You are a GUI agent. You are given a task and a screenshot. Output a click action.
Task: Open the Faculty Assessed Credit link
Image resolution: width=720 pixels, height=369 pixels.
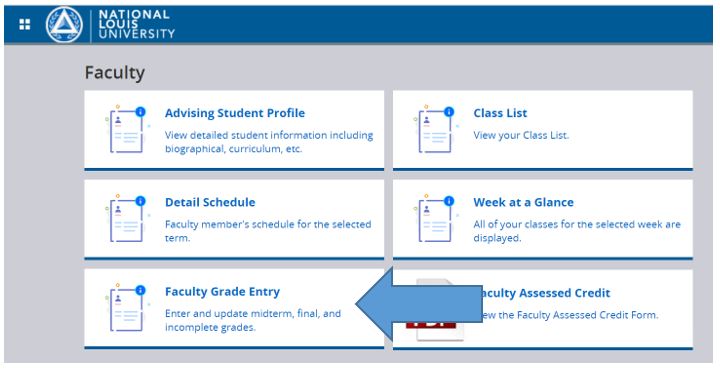(x=546, y=293)
